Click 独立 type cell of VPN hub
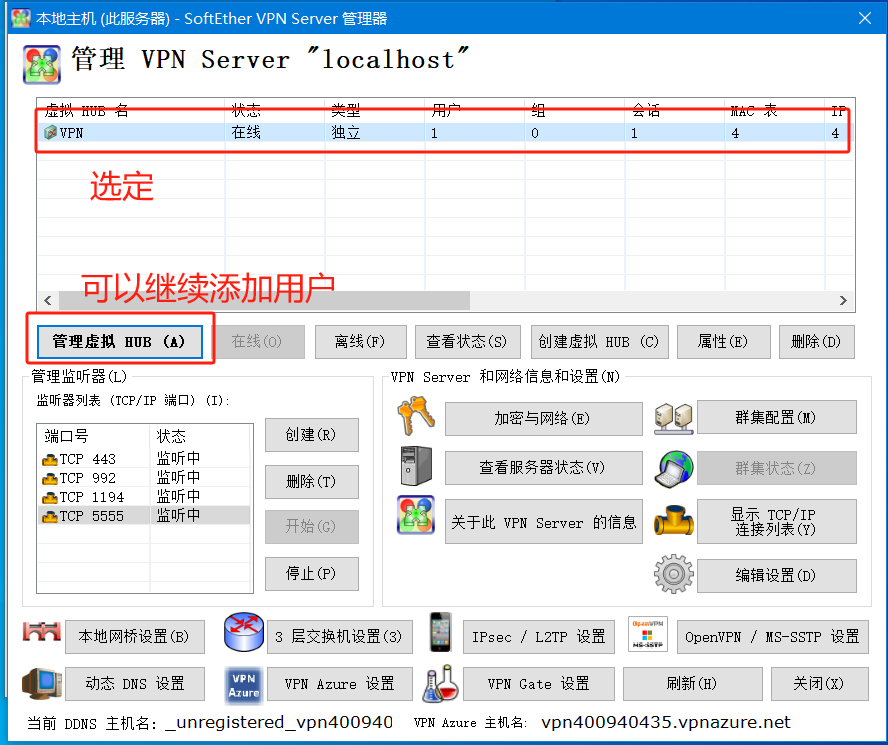This screenshot has width=888, height=745. tap(346, 133)
